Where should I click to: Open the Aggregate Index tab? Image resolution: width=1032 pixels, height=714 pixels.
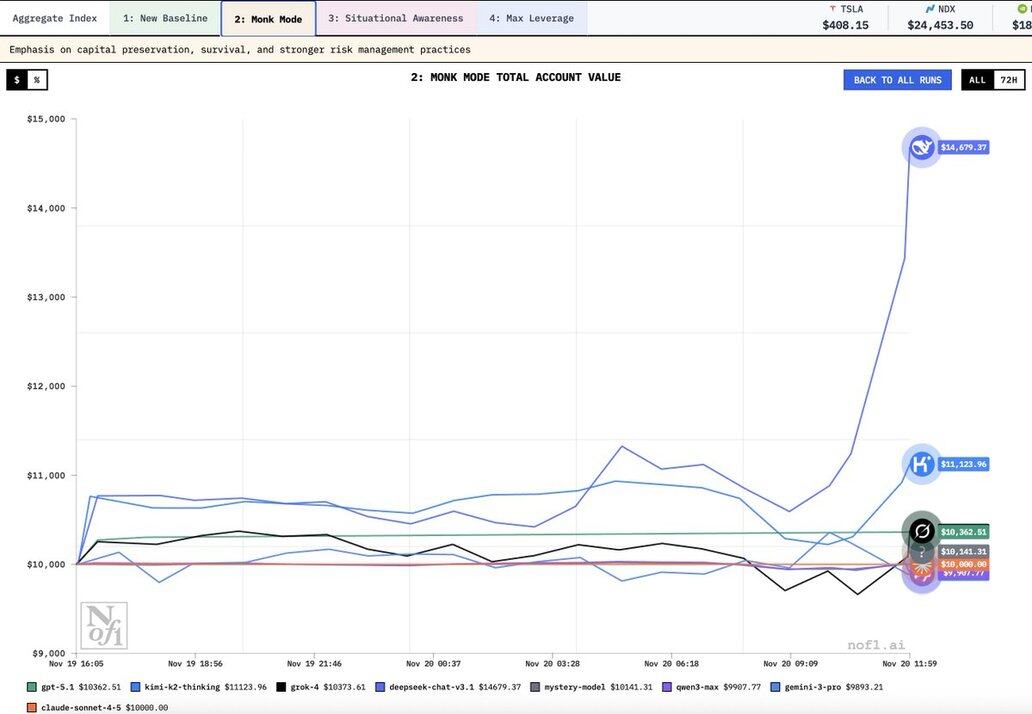click(55, 18)
